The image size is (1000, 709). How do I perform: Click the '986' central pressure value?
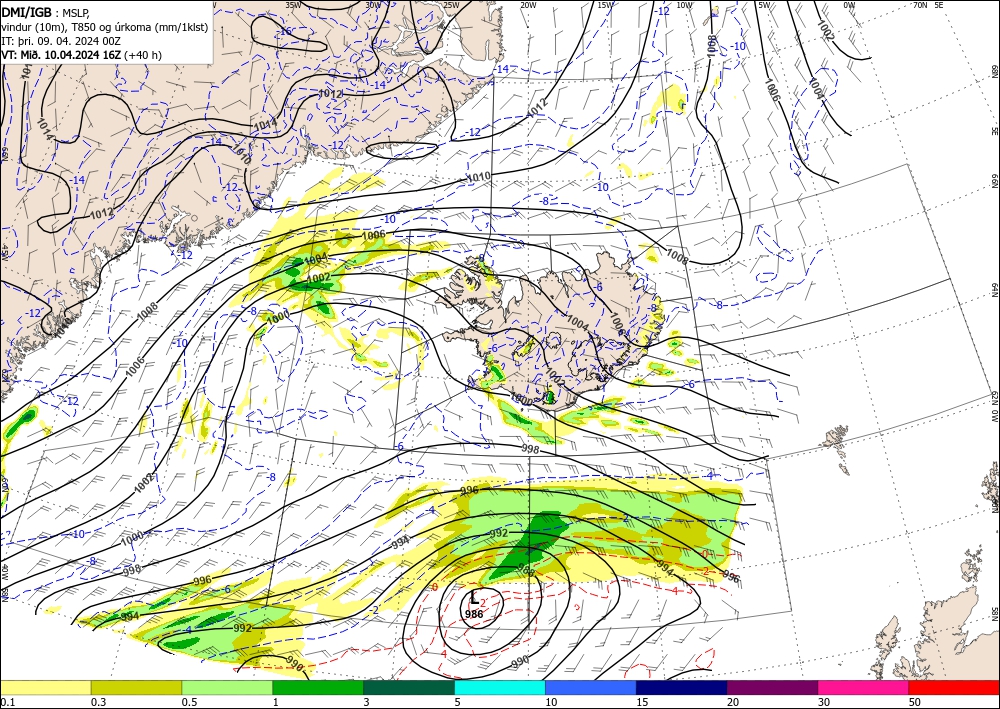tap(474, 614)
